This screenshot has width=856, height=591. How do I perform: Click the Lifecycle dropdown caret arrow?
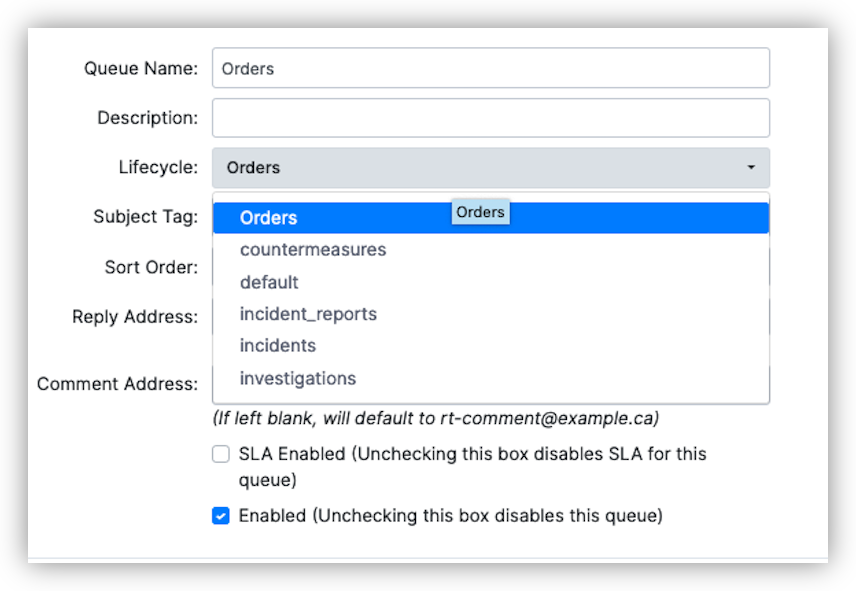[x=751, y=168]
